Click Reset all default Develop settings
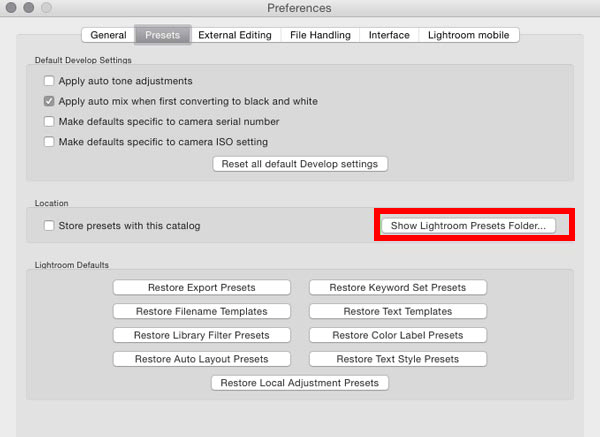The width and height of the screenshot is (600, 437). pyautogui.click(x=300, y=164)
